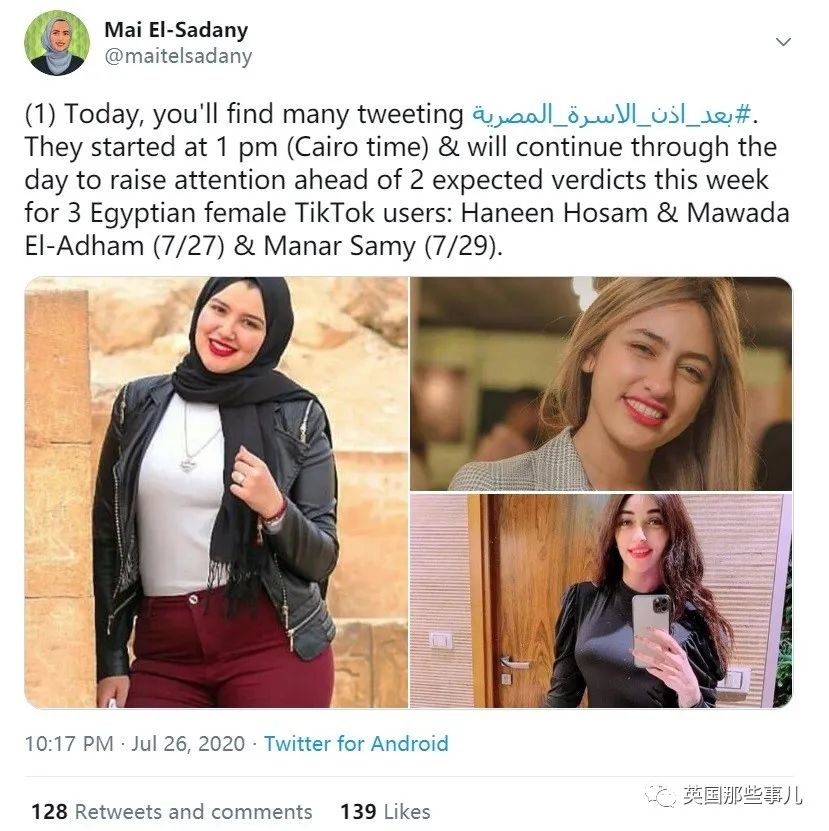Image resolution: width=829 pixels, height=831 pixels.
Task: Click the number 139 likes count
Action: click(x=358, y=811)
